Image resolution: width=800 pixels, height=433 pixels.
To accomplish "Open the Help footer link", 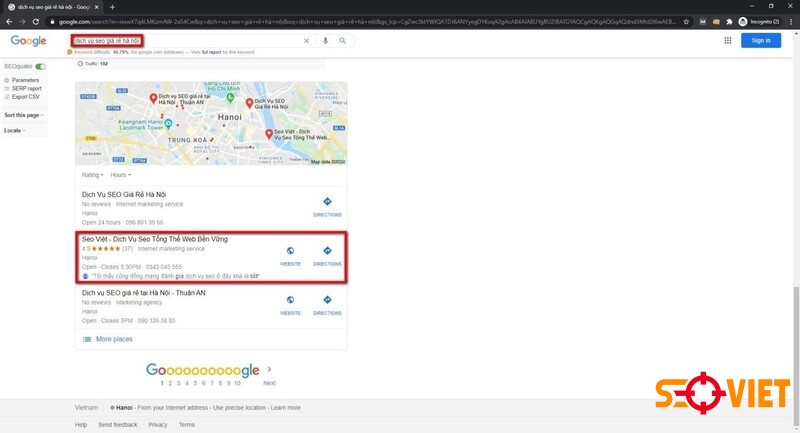I will pos(81,424).
